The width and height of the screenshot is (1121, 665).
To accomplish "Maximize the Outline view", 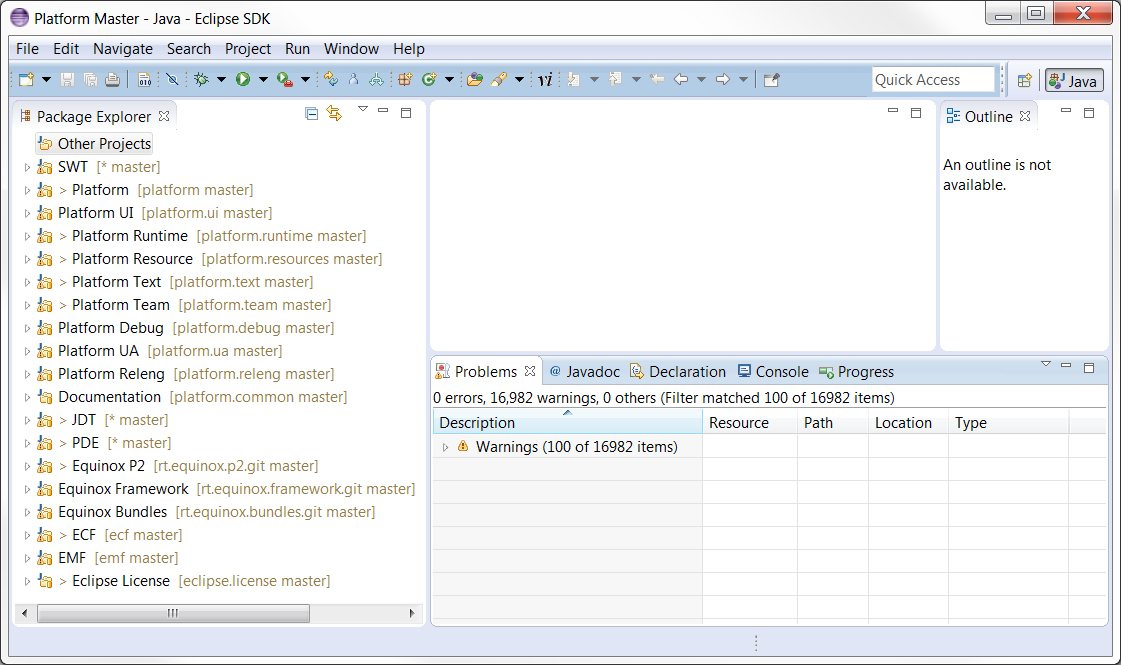I will click(x=1089, y=113).
